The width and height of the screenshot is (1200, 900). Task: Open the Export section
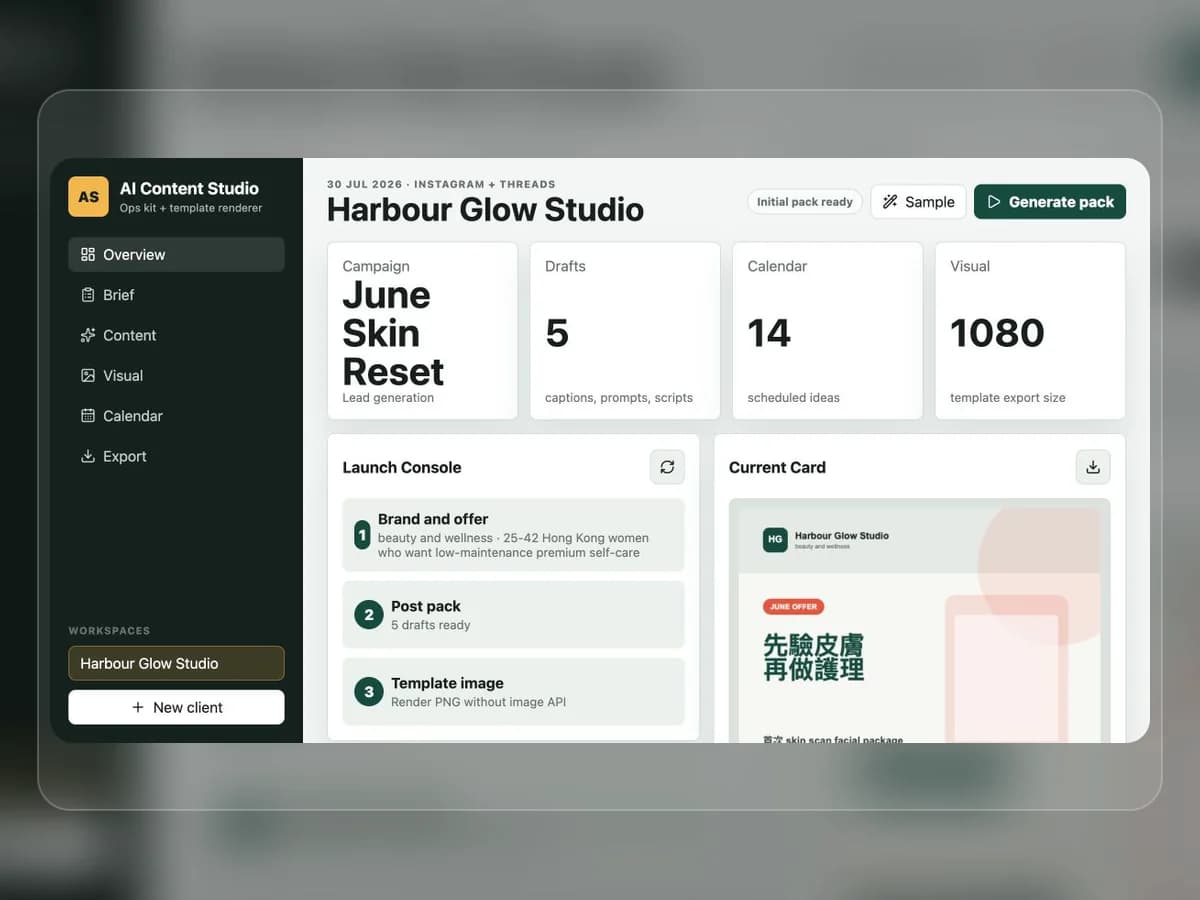pyautogui.click(x=176, y=456)
